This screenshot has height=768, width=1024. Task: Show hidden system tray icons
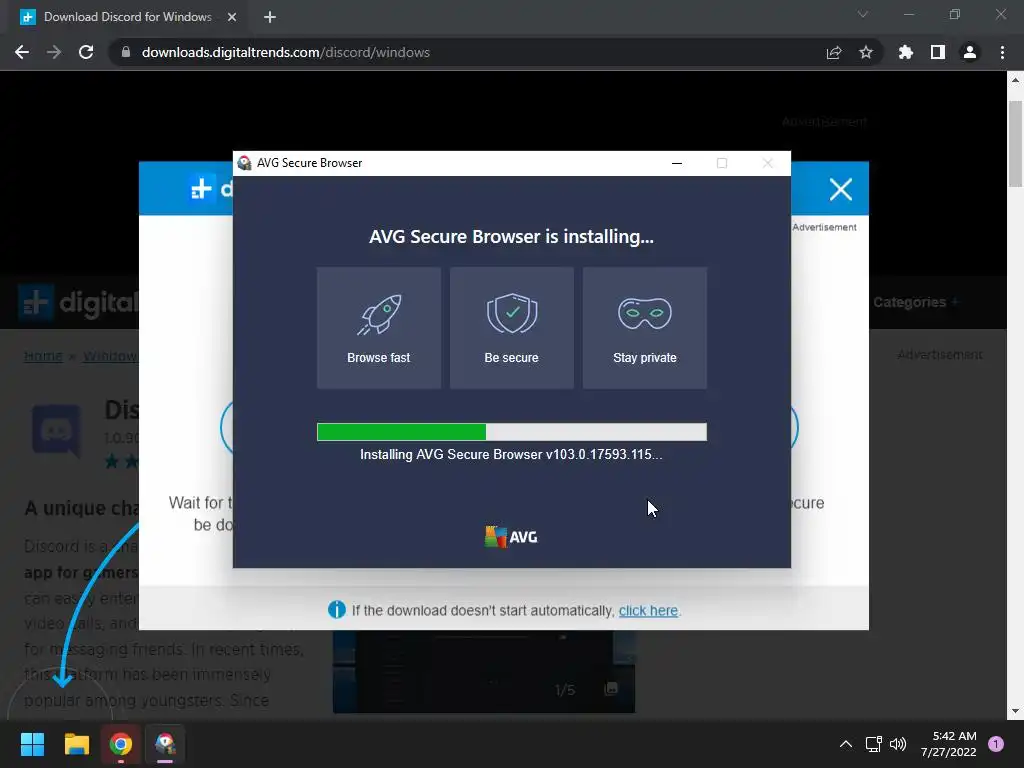(846, 744)
